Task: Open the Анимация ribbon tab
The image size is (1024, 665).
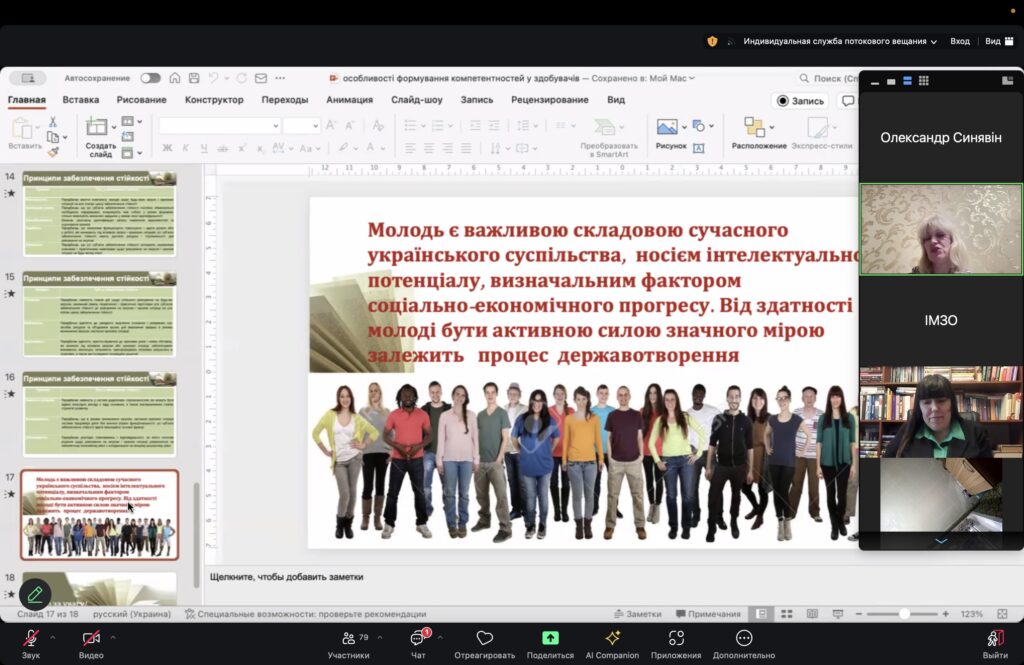Action: tap(349, 100)
